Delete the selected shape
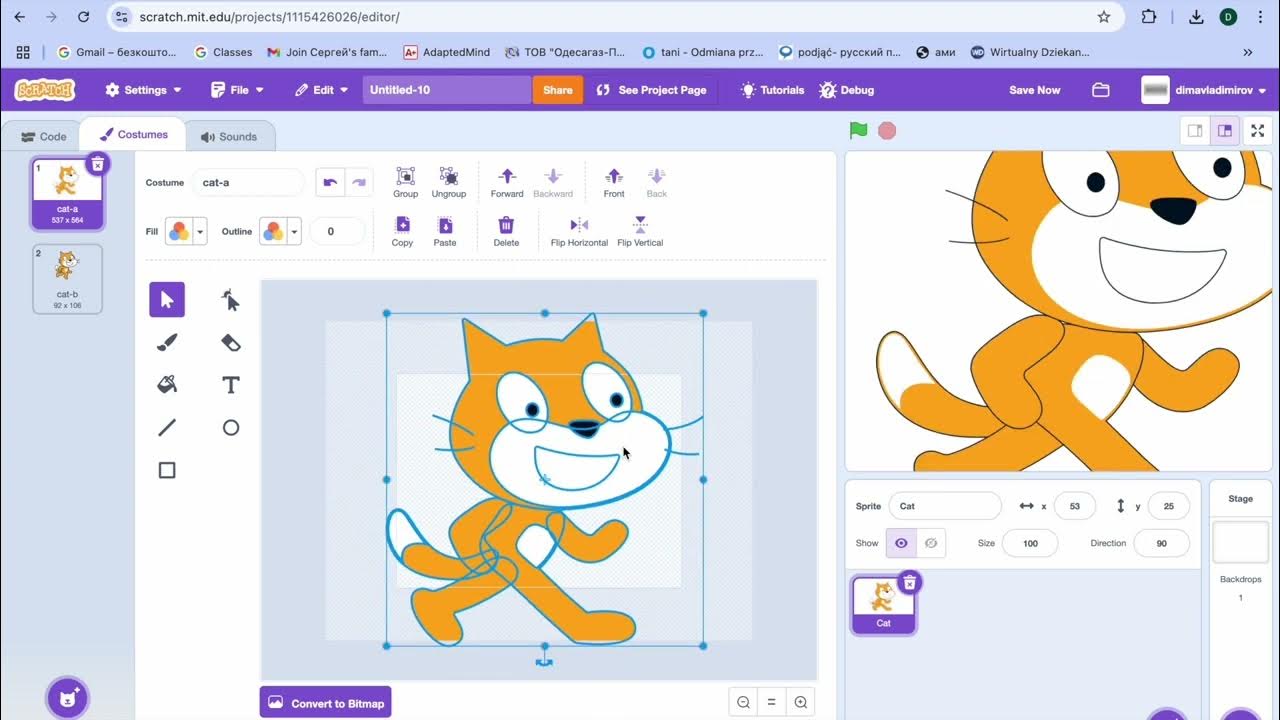Viewport: 1280px width, 720px height. [506, 231]
